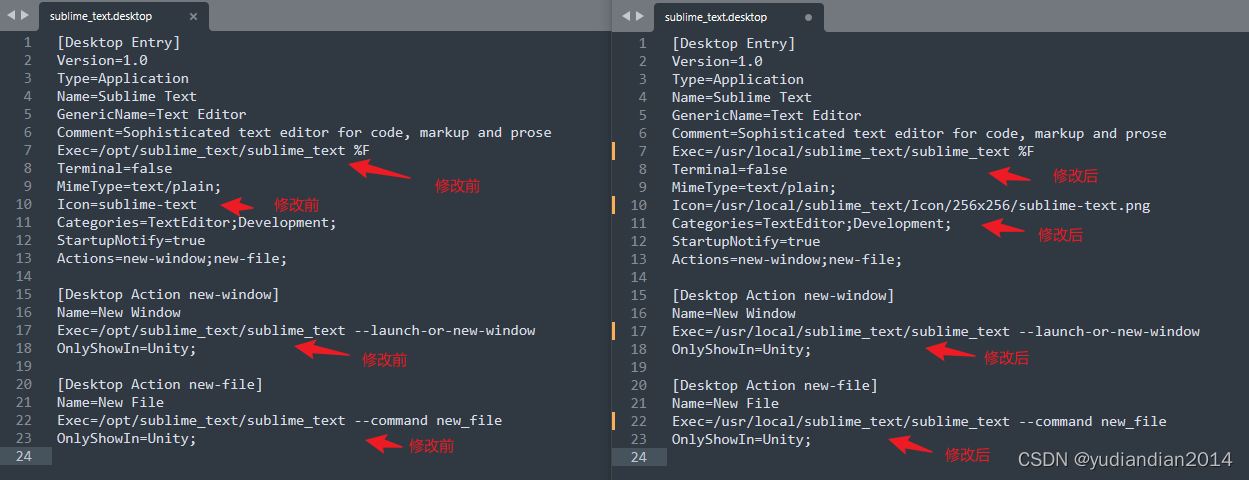Click Terminal=false in the right pane
The width and height of the screenshot is (1249, 480).
730,169
